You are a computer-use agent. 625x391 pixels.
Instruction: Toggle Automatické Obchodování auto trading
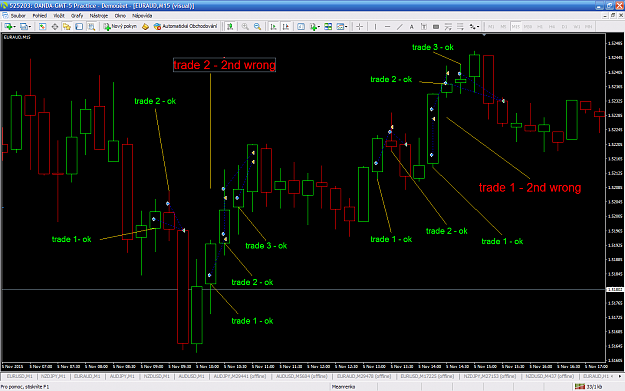(185, 26)
